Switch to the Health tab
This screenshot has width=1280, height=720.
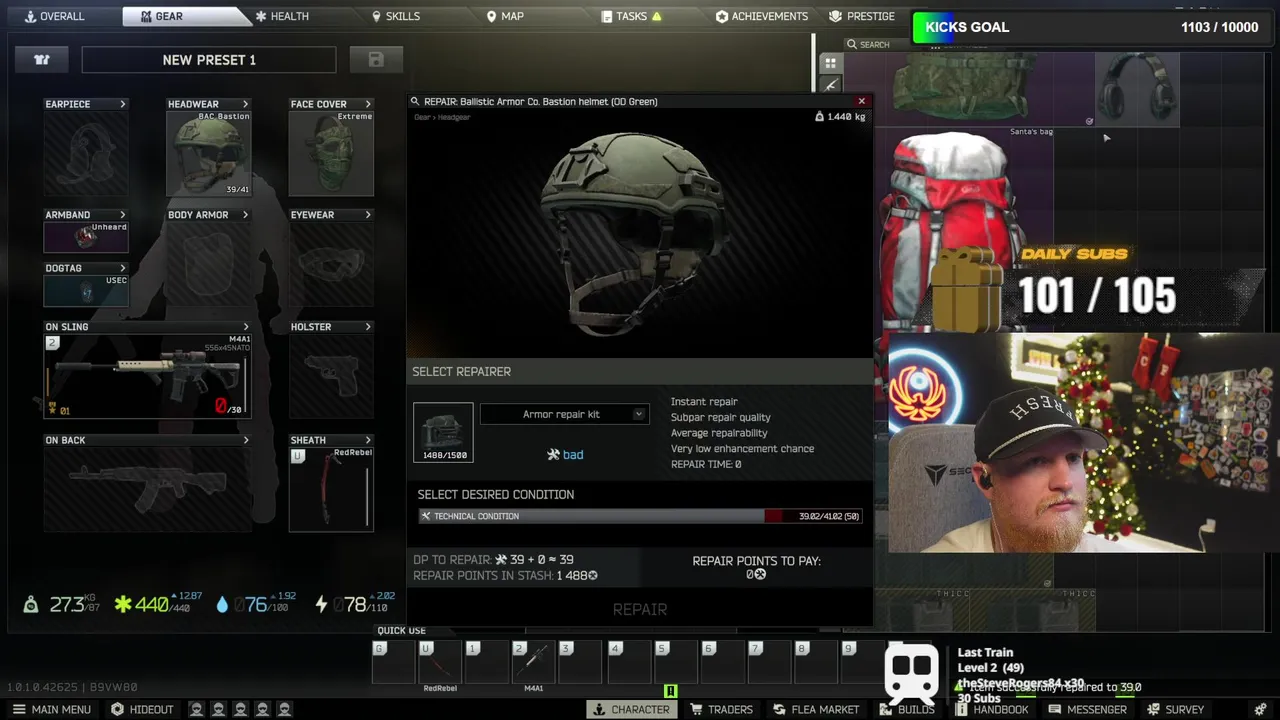281,16
